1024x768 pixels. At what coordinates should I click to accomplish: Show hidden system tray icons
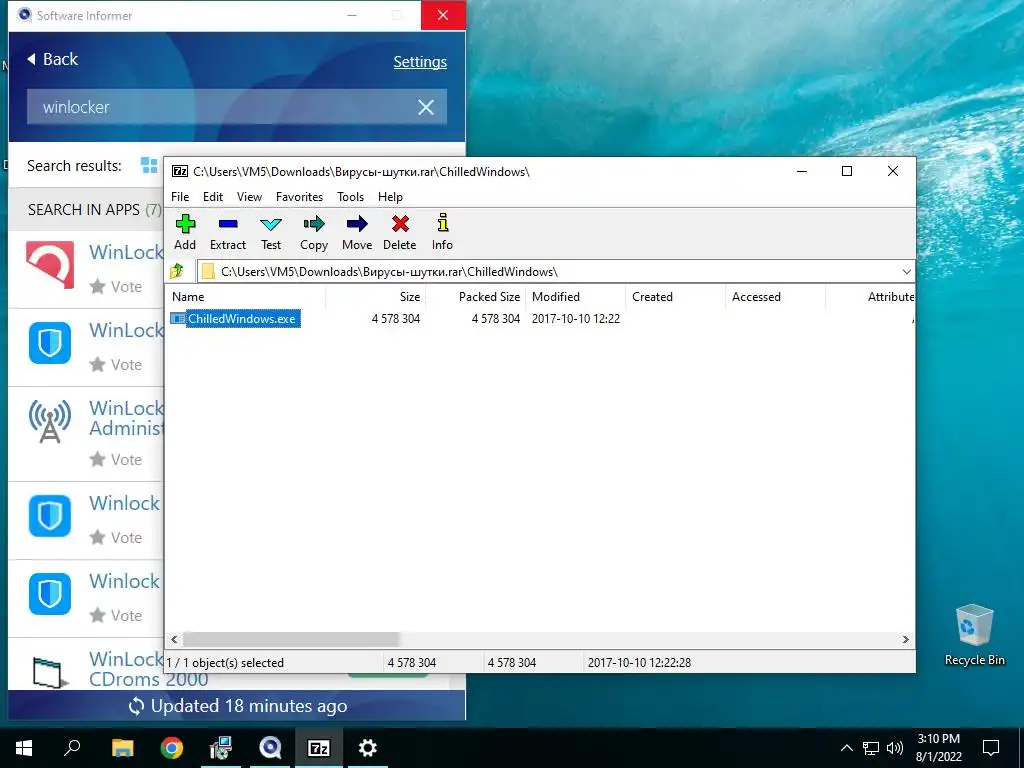(x=846, y=748)
